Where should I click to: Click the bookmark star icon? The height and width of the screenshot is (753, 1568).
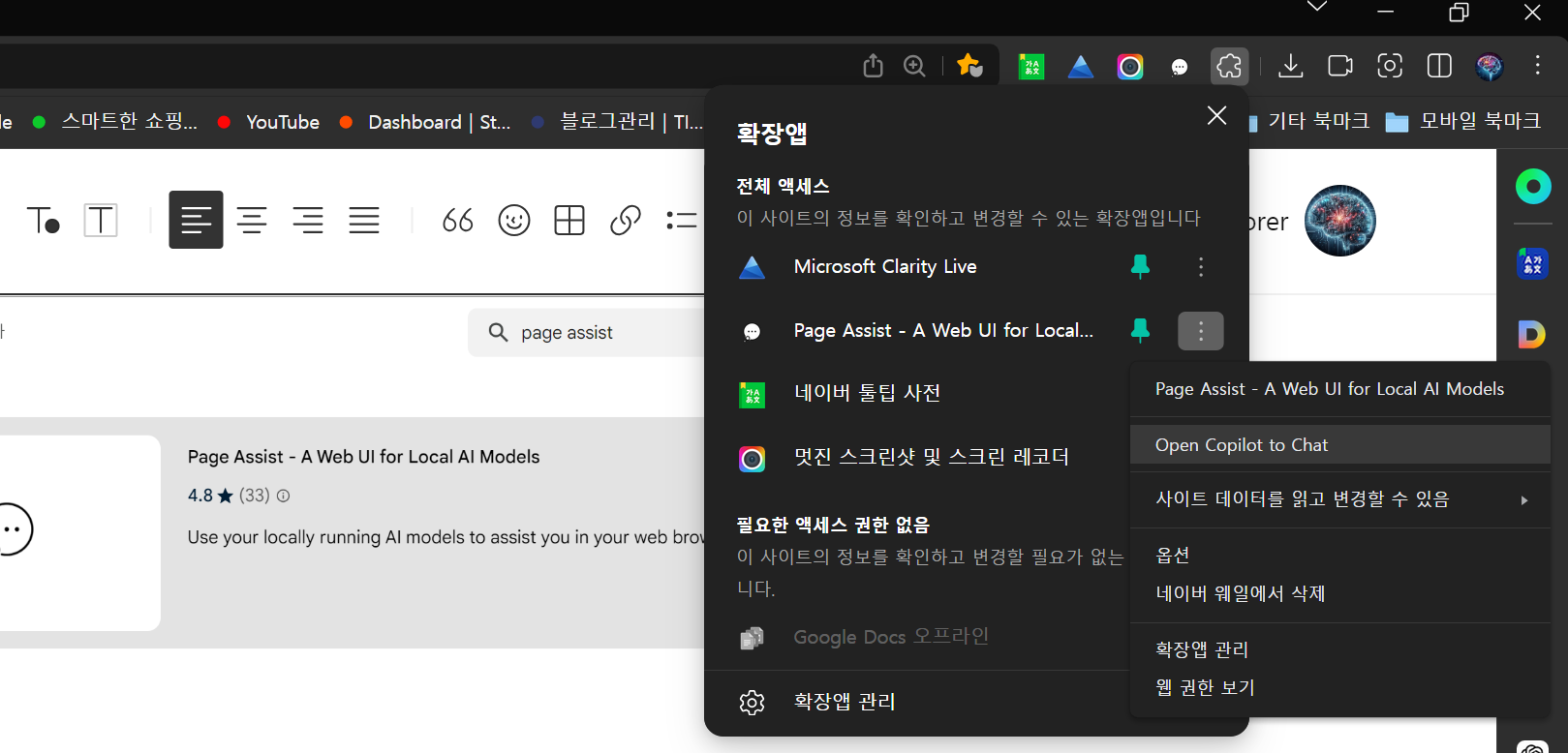968,66
